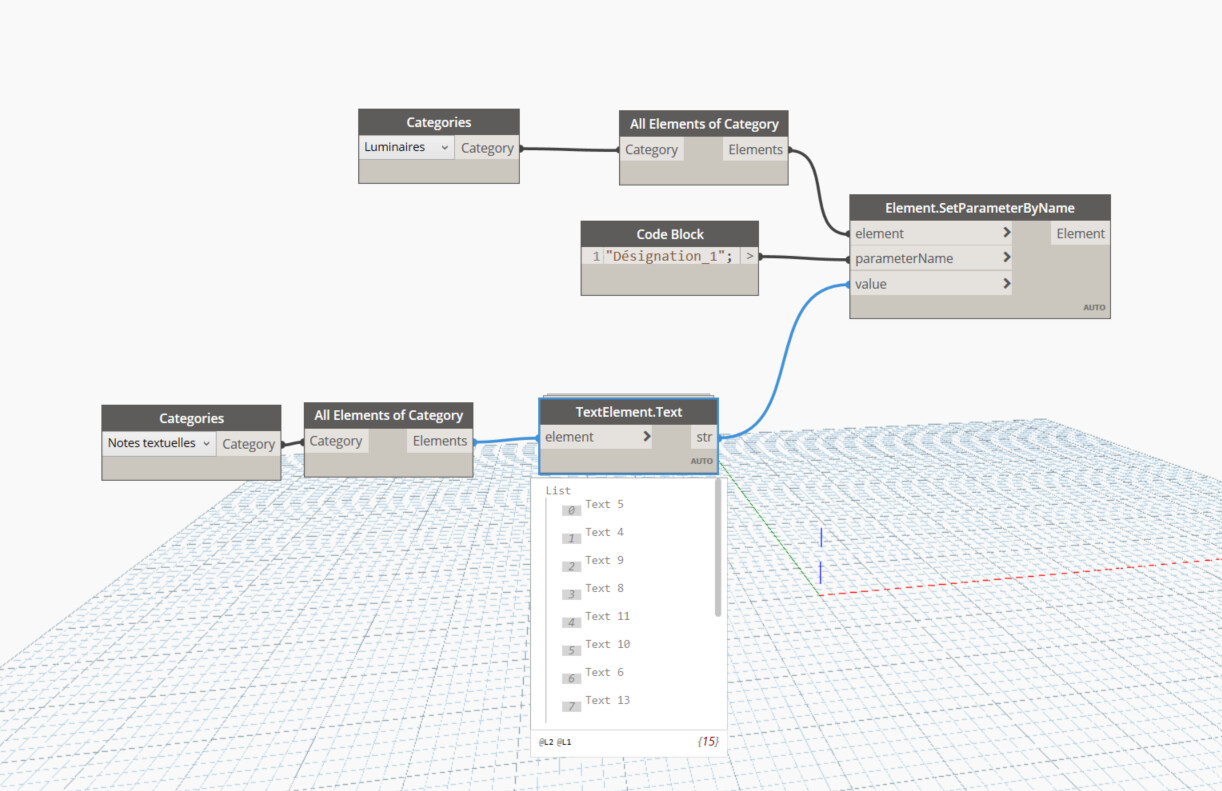Expand the value port chevron on SetParameterByName
This screenshot has height=791, width=1222.
[x=1005, y=283]
